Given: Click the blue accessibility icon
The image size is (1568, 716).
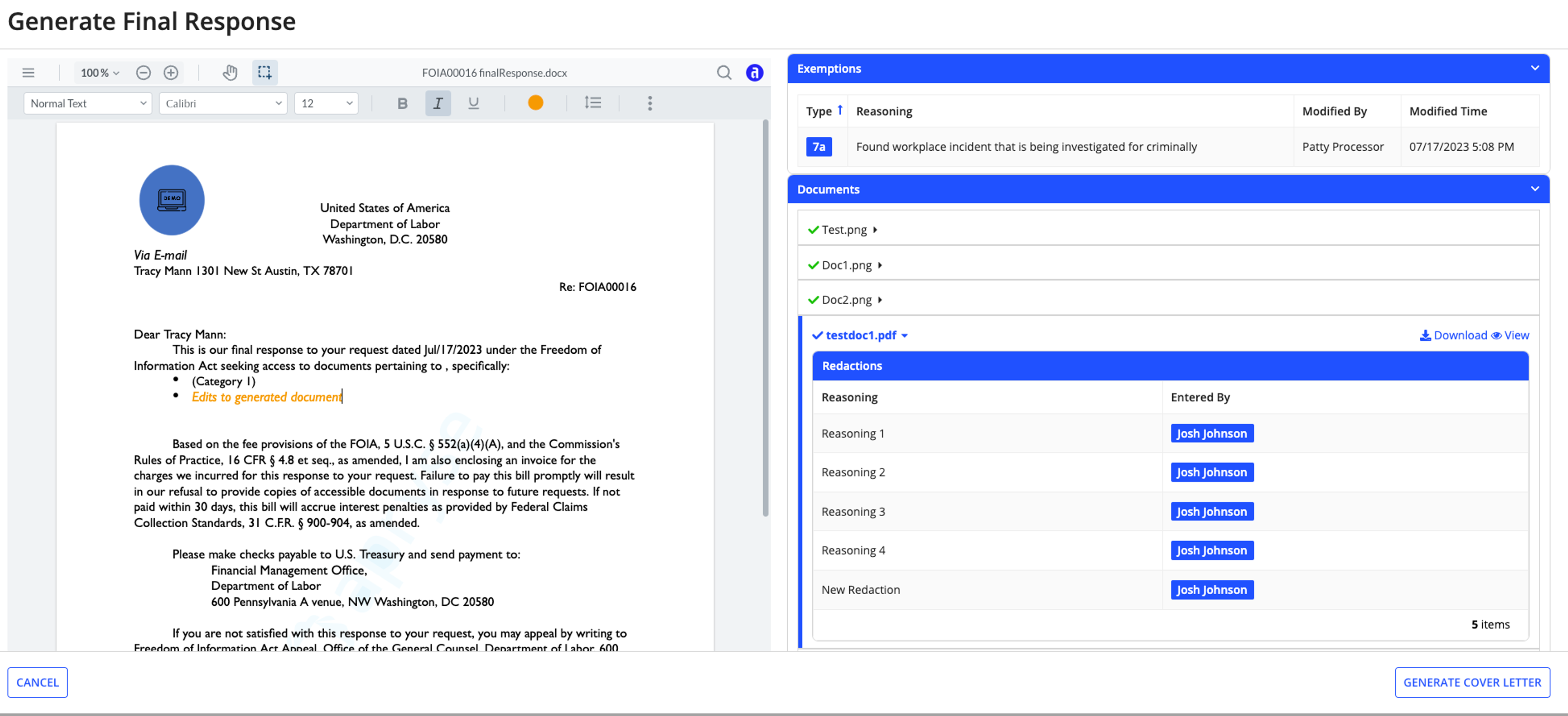Looking at the screenshot, I should pos(754,73).
